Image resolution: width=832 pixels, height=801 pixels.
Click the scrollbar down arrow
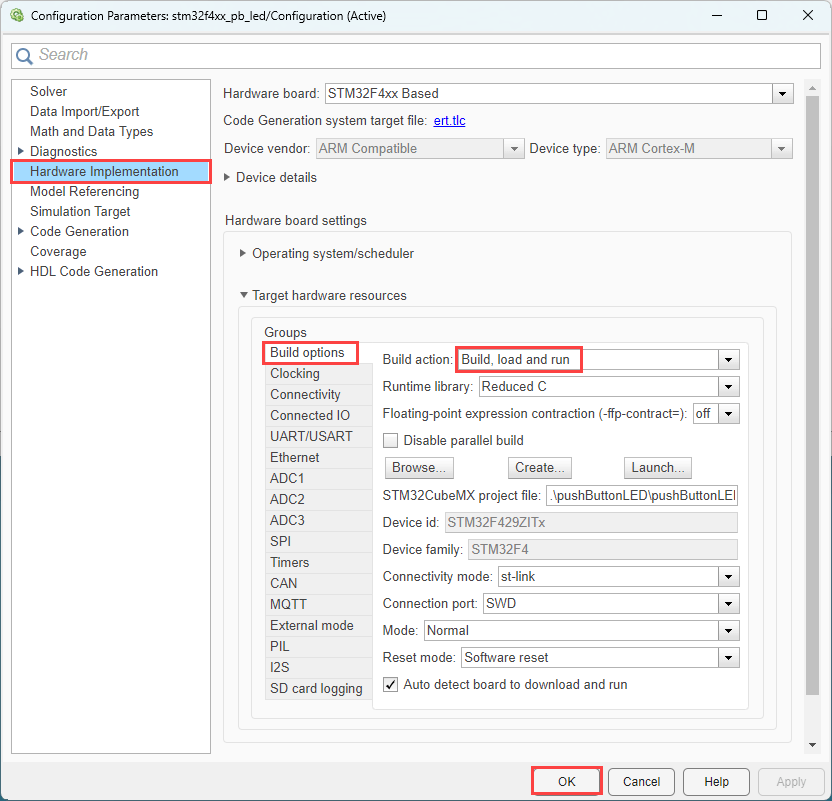[x=812, y=745]
